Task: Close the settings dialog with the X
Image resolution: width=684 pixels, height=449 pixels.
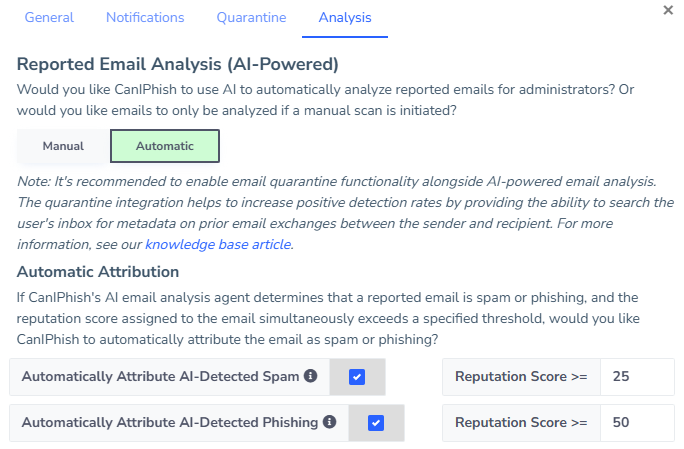Action: [668, 10]
